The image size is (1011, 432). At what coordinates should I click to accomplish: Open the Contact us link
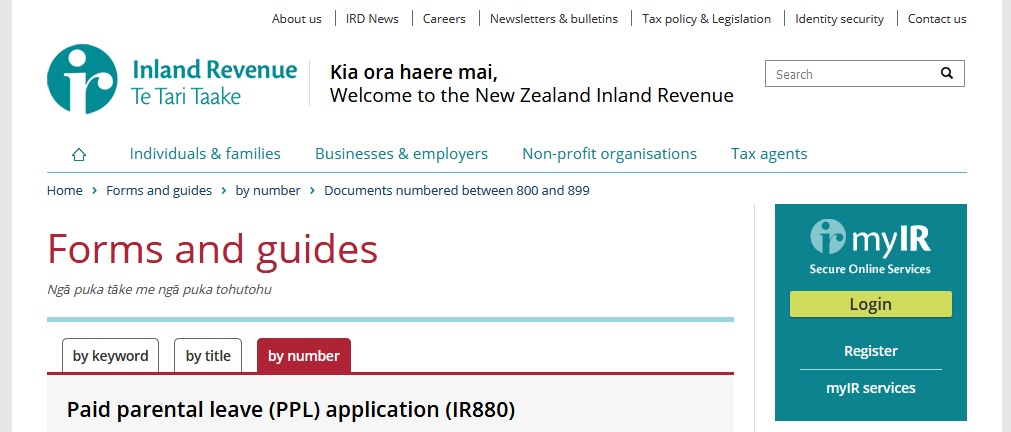pyautogui.click(x=937, y=19)
